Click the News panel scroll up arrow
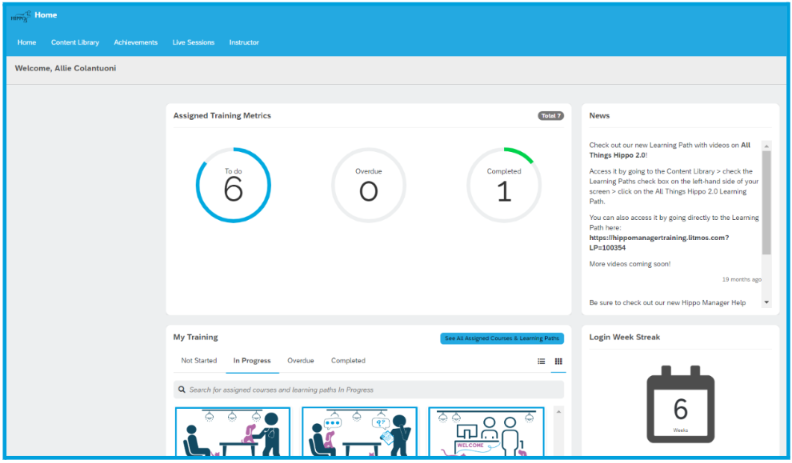Viewport: 792px width, 463px height. tap(766, 146)
